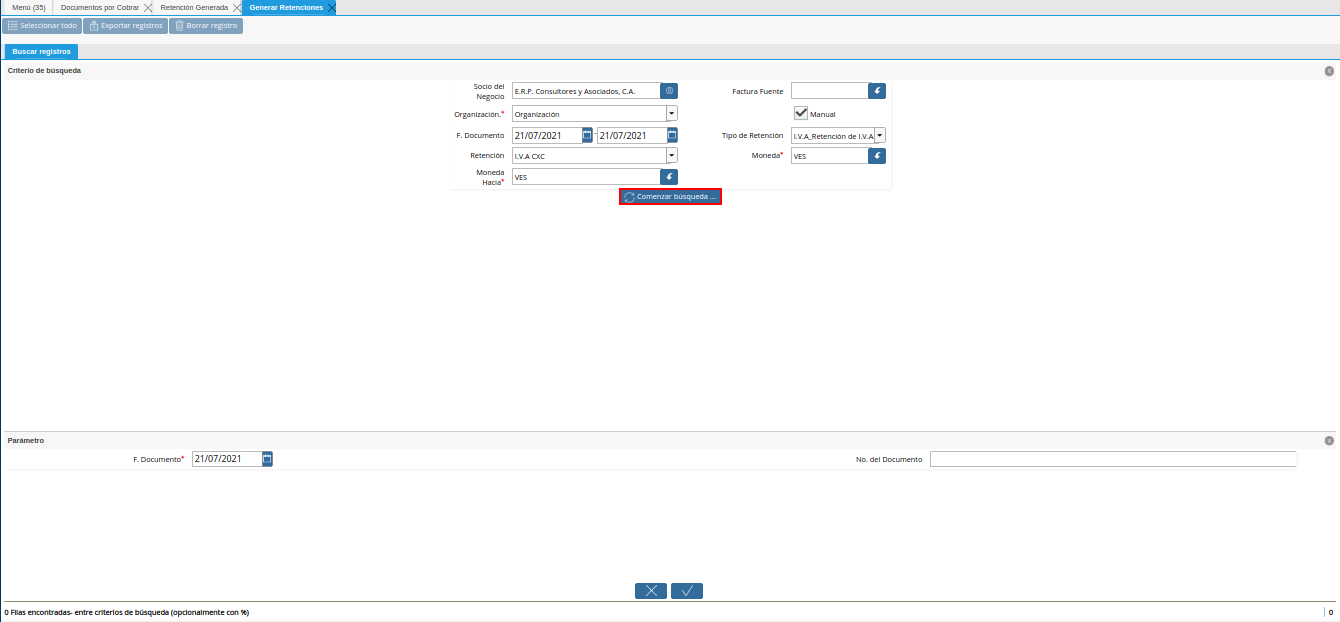Open calendar for F. Documento start date
This screenshot has width=1340, height=622.
(x=588, y=135)
